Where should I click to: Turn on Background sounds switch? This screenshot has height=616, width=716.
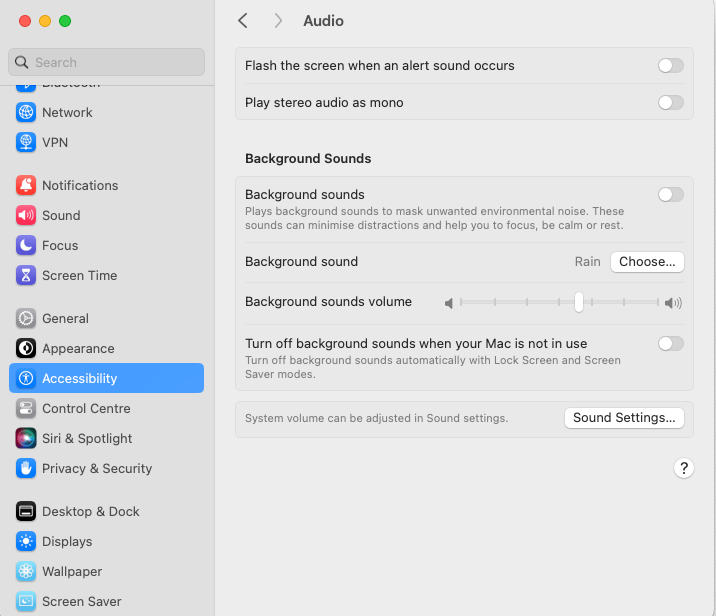(670, 195)
